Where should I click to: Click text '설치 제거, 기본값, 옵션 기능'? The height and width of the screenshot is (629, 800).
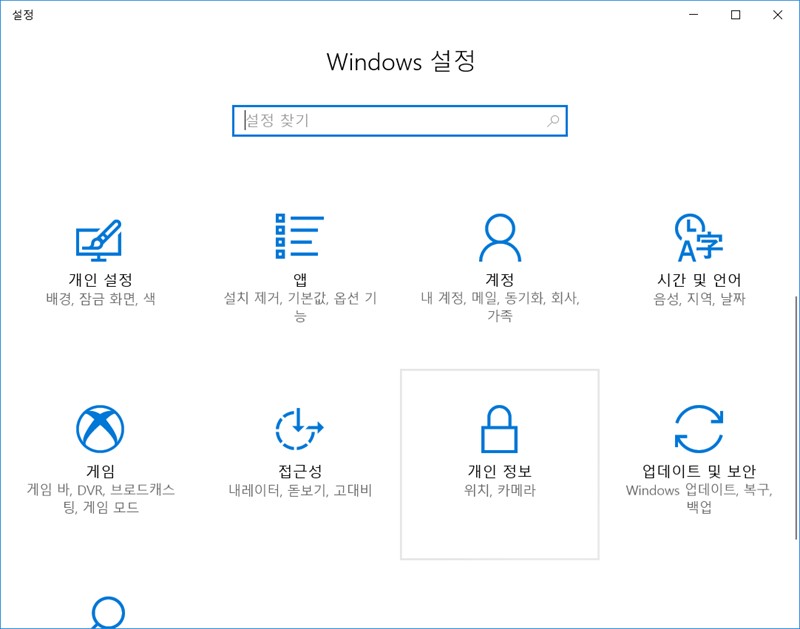pos(300,307)
